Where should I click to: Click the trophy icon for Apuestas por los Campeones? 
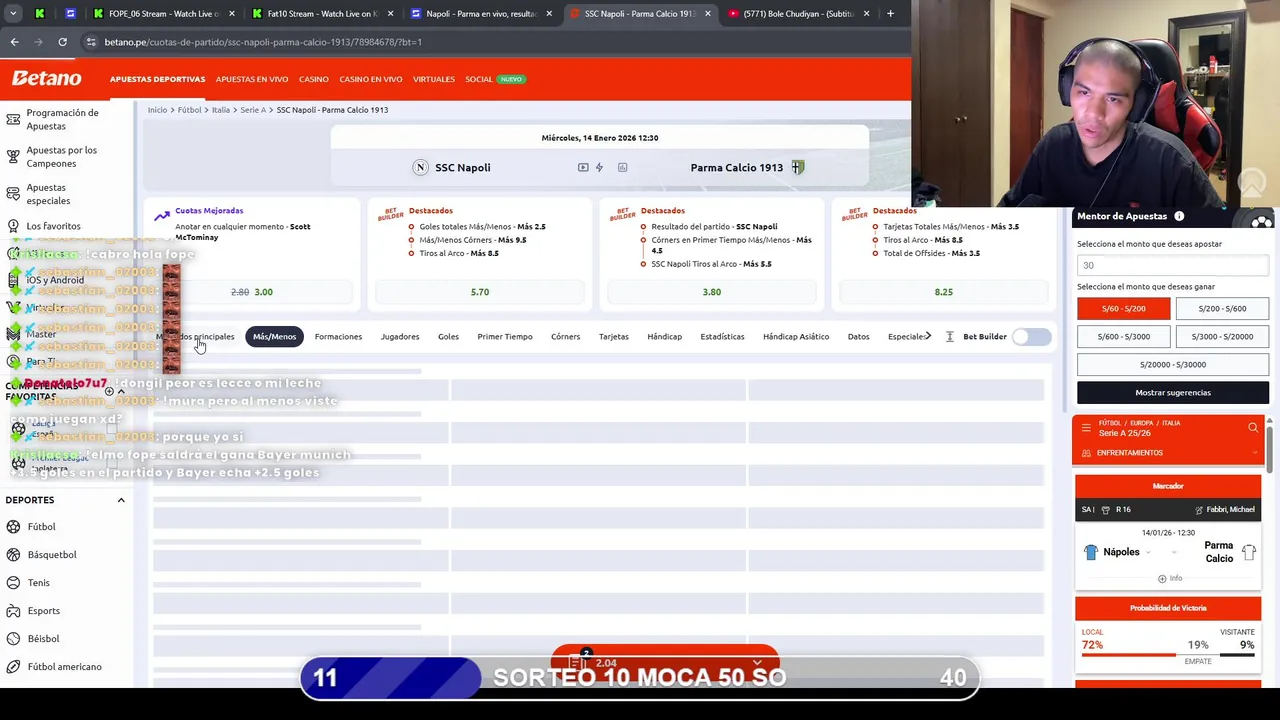pyautogui.click(x=13, y=157)
